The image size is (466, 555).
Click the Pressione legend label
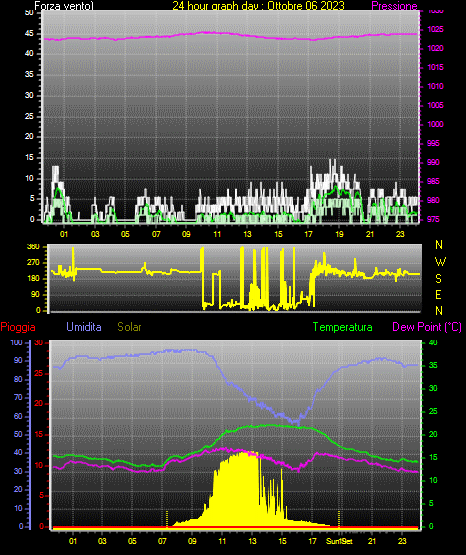[394, 6]
